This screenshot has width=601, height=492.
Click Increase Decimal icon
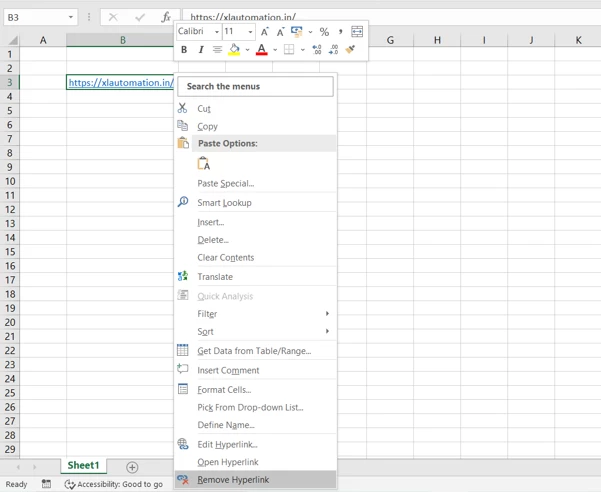(317, 49)
